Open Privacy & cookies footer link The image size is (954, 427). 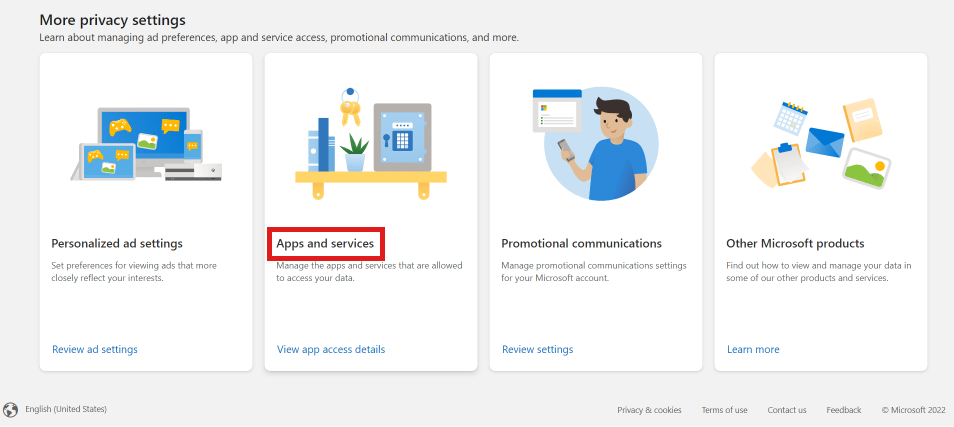pyautogui.click(x=649, y=410)
